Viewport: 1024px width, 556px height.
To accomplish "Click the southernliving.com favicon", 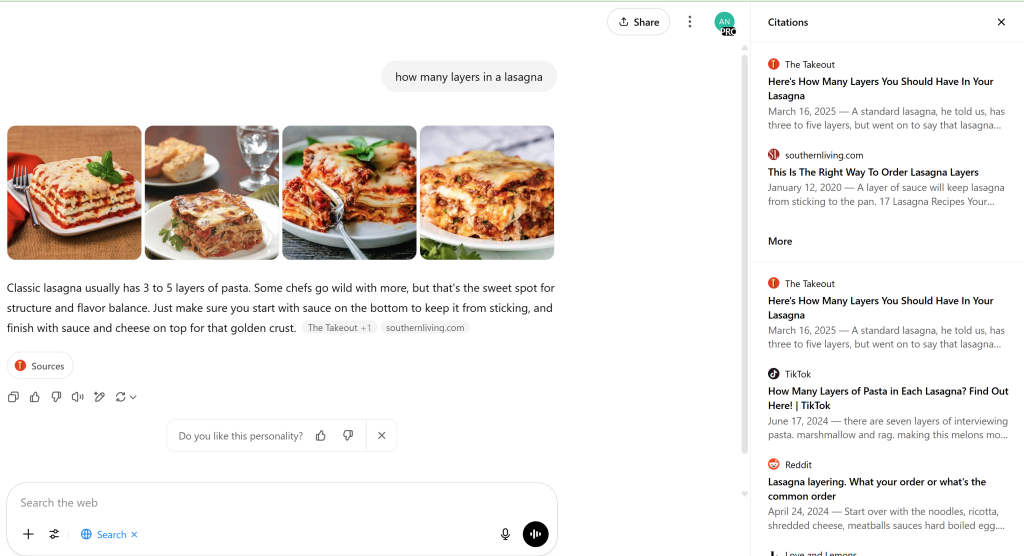I will (774, 155).
